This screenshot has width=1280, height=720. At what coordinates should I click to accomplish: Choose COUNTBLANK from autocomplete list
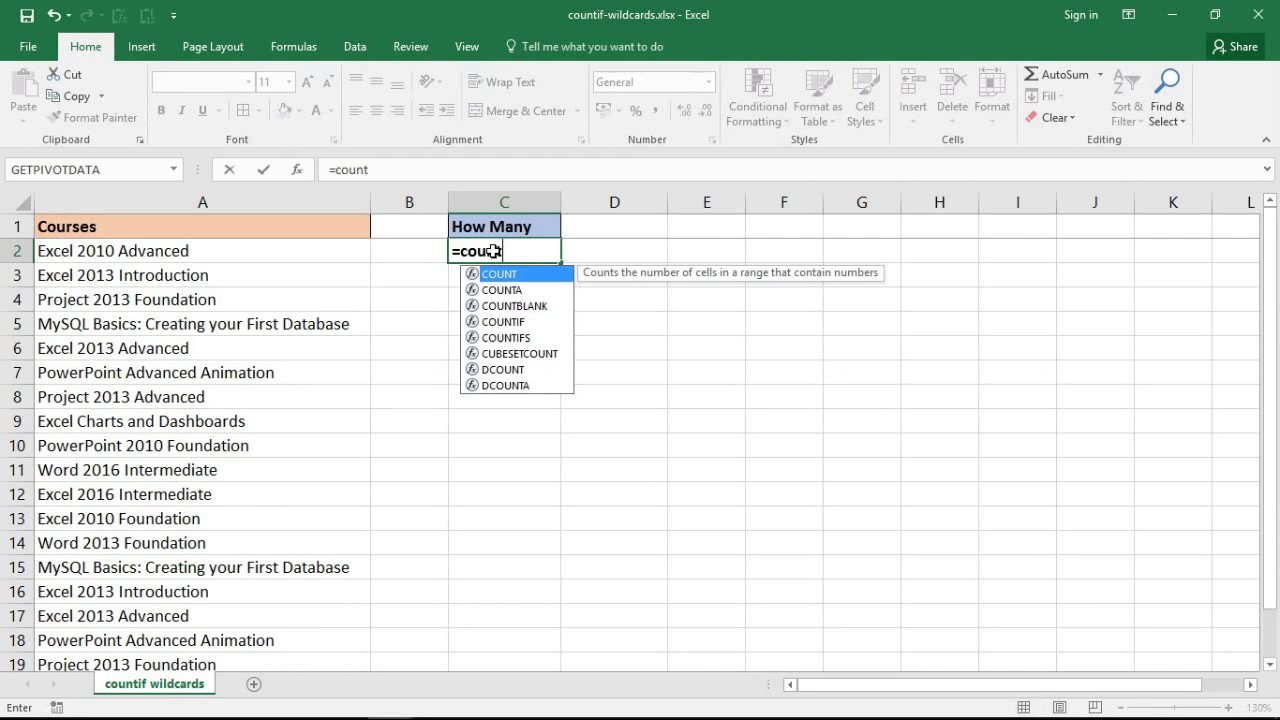(x=517, y=306)
